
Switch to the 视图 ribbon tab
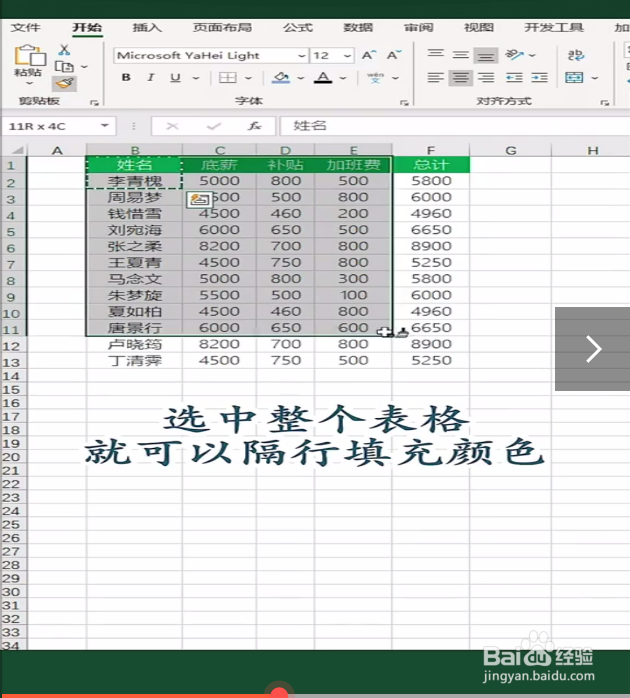coord(479,28)
